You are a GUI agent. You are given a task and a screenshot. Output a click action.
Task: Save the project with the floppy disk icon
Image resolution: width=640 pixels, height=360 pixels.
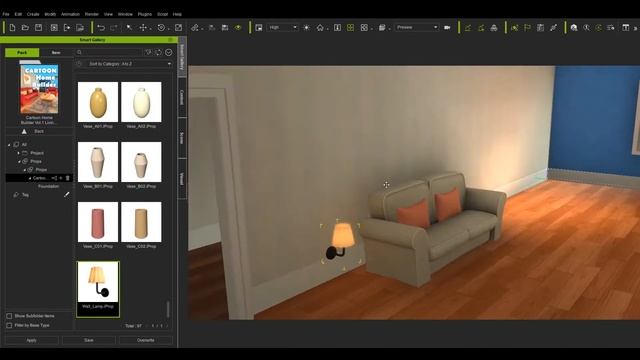click(x=38, y=27)
